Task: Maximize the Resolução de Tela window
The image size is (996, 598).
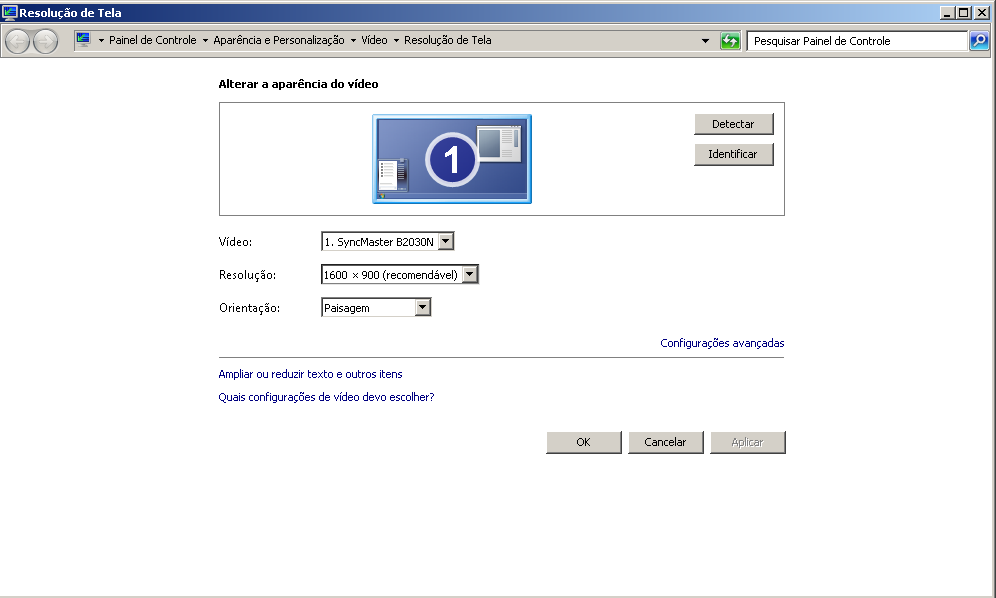Action: tap(964, 13)
